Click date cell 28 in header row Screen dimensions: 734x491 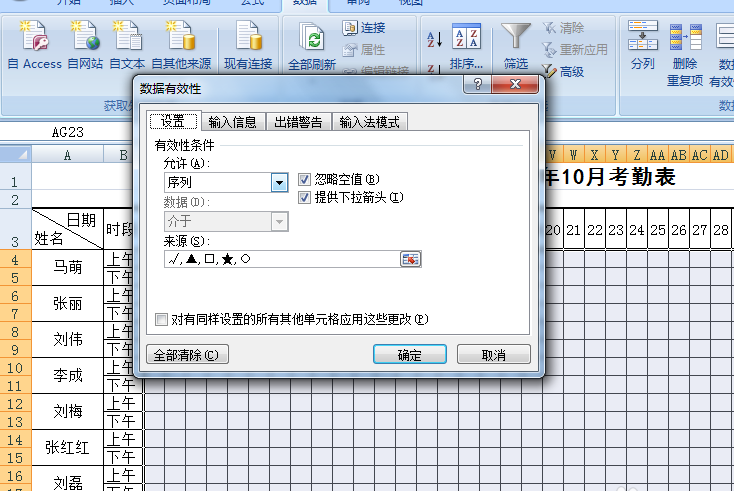tap(720, 229)
